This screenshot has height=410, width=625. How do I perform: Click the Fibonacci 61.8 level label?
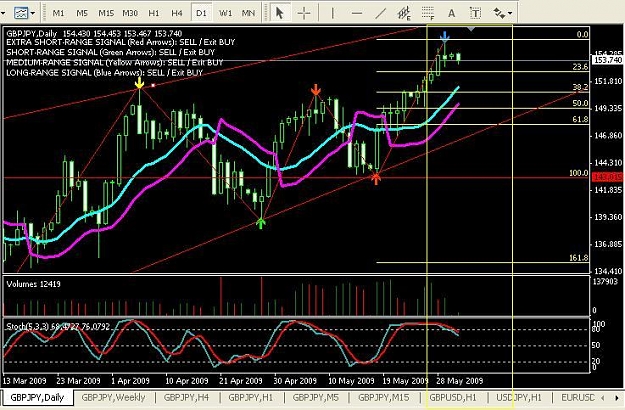pyautogui.click(x=580, y=119)
